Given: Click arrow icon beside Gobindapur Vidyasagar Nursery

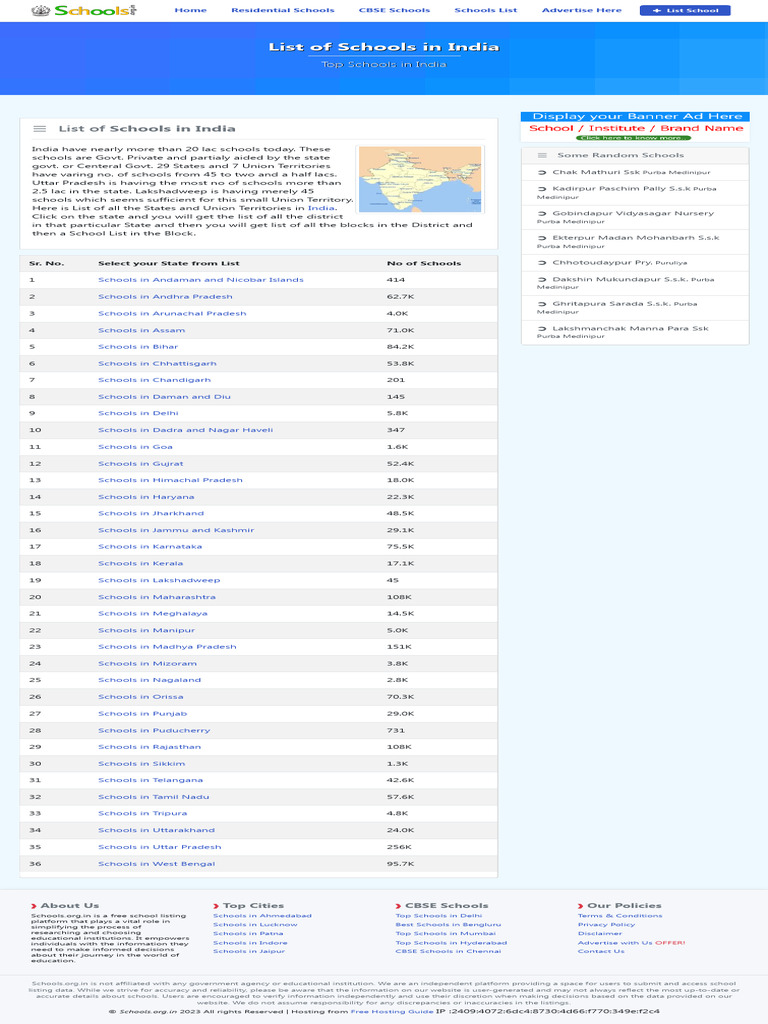Looking at the screenshot, I should (x=542, y=214).
